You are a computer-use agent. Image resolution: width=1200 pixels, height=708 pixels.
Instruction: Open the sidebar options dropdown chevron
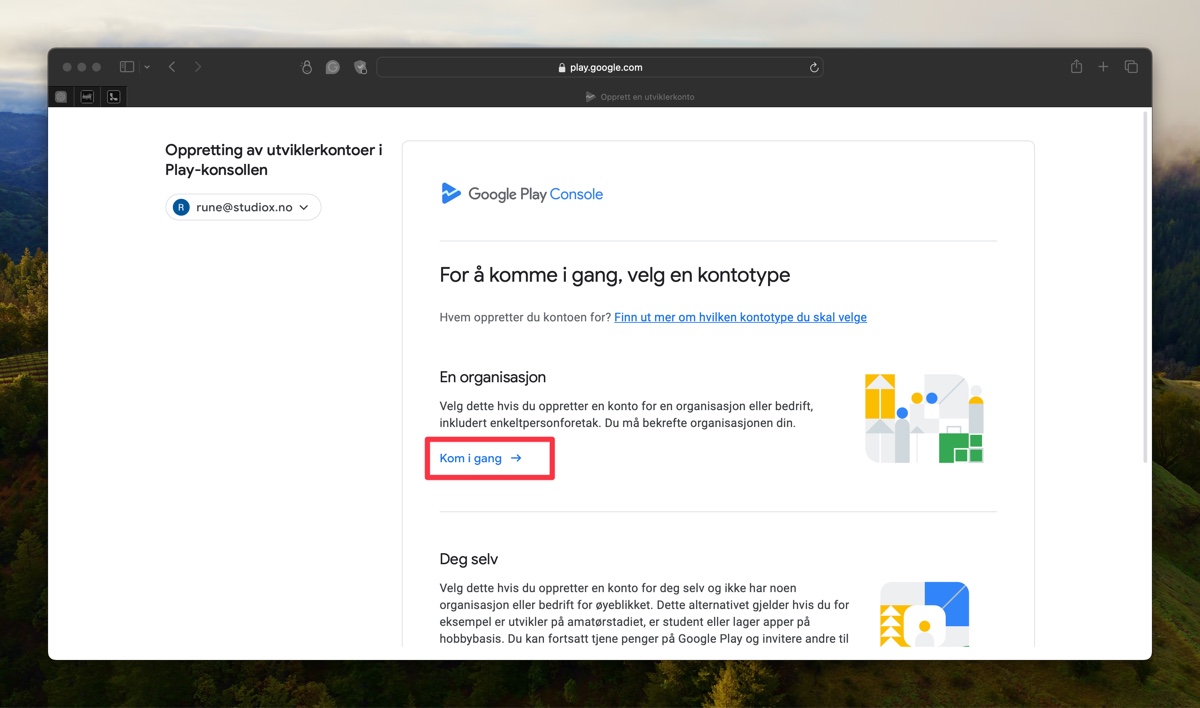pyautogui.click(x=147, y=67)
